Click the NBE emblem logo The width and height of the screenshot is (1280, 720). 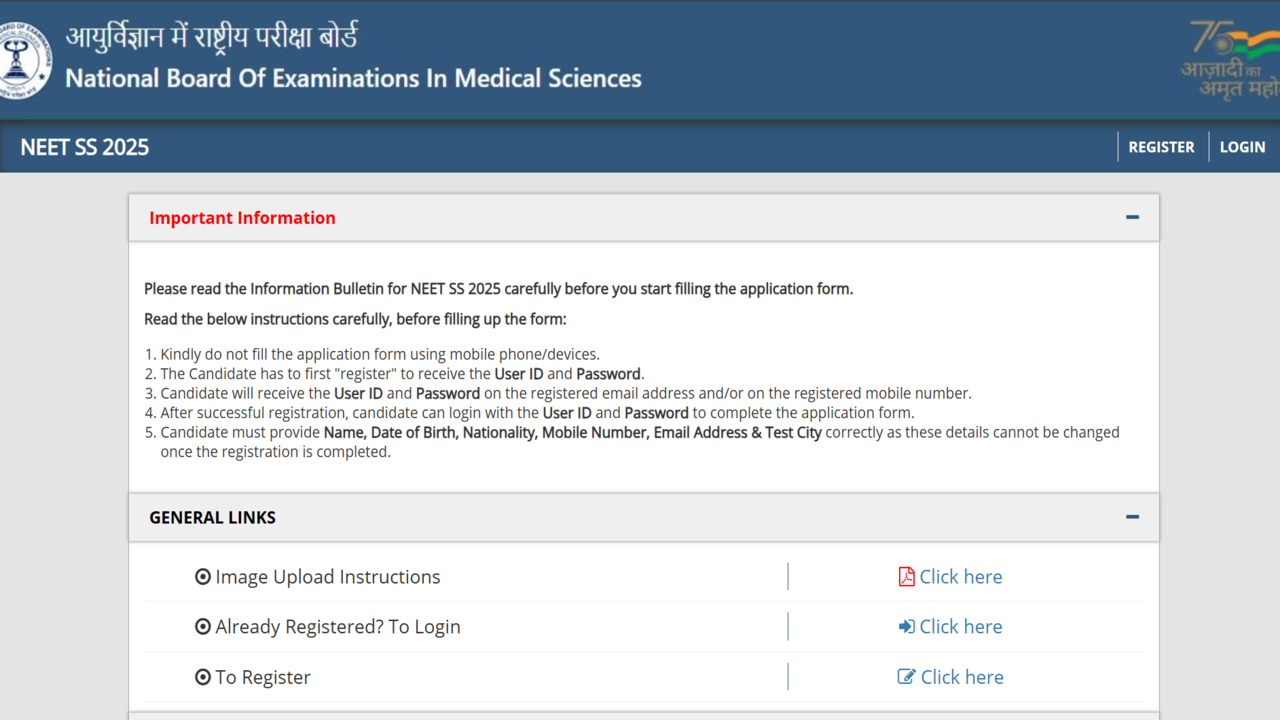[x=22, y=60]
